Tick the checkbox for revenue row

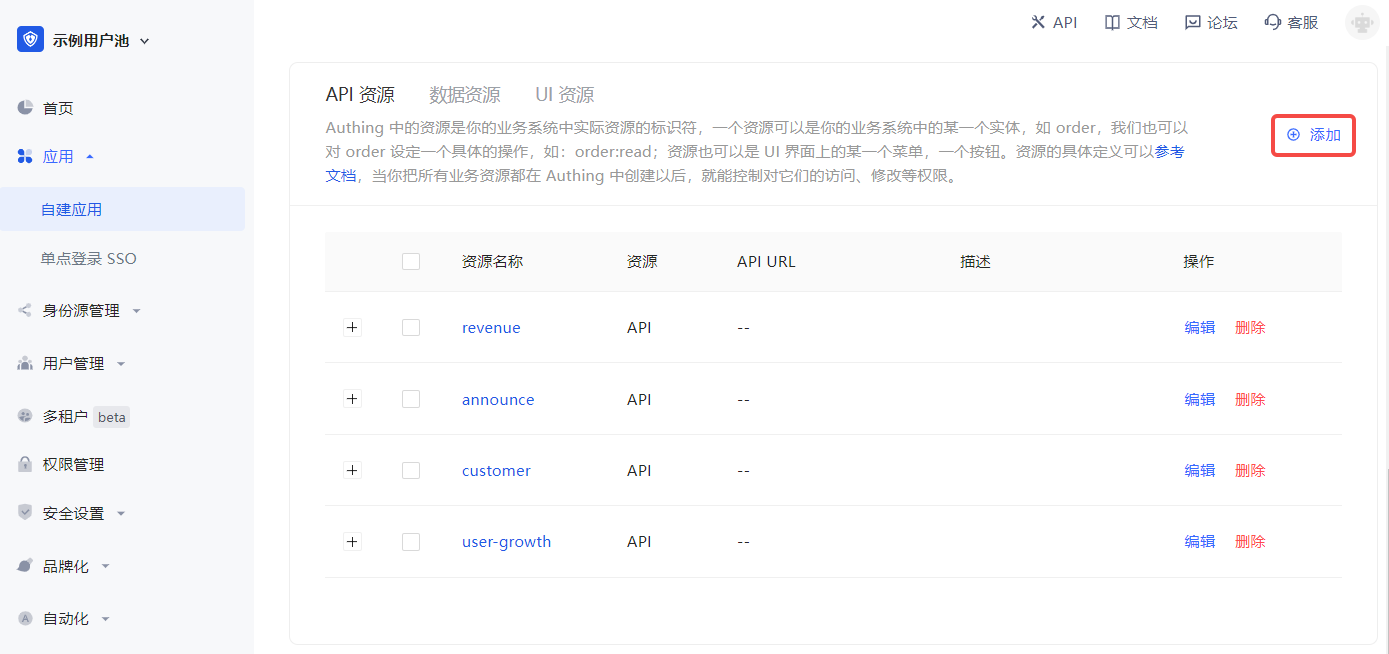(411, 328)
